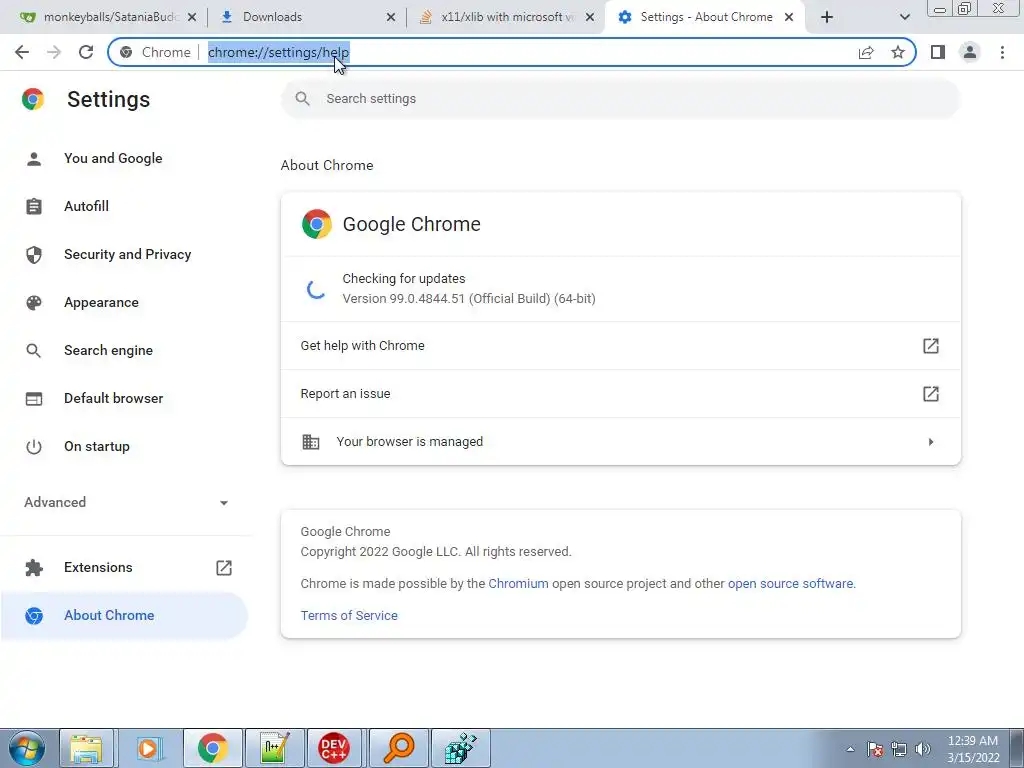Close the Settings - About Chrome tab
Viewport: 1024px width, 768px height.
789,18
